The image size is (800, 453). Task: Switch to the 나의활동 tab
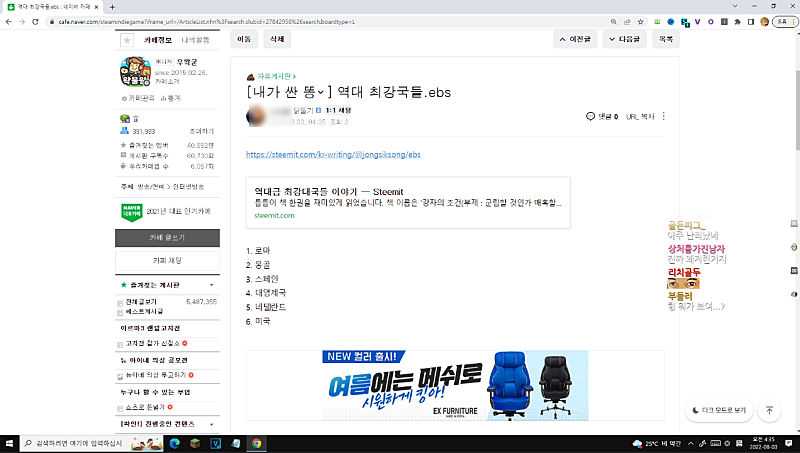click(195, 40)
